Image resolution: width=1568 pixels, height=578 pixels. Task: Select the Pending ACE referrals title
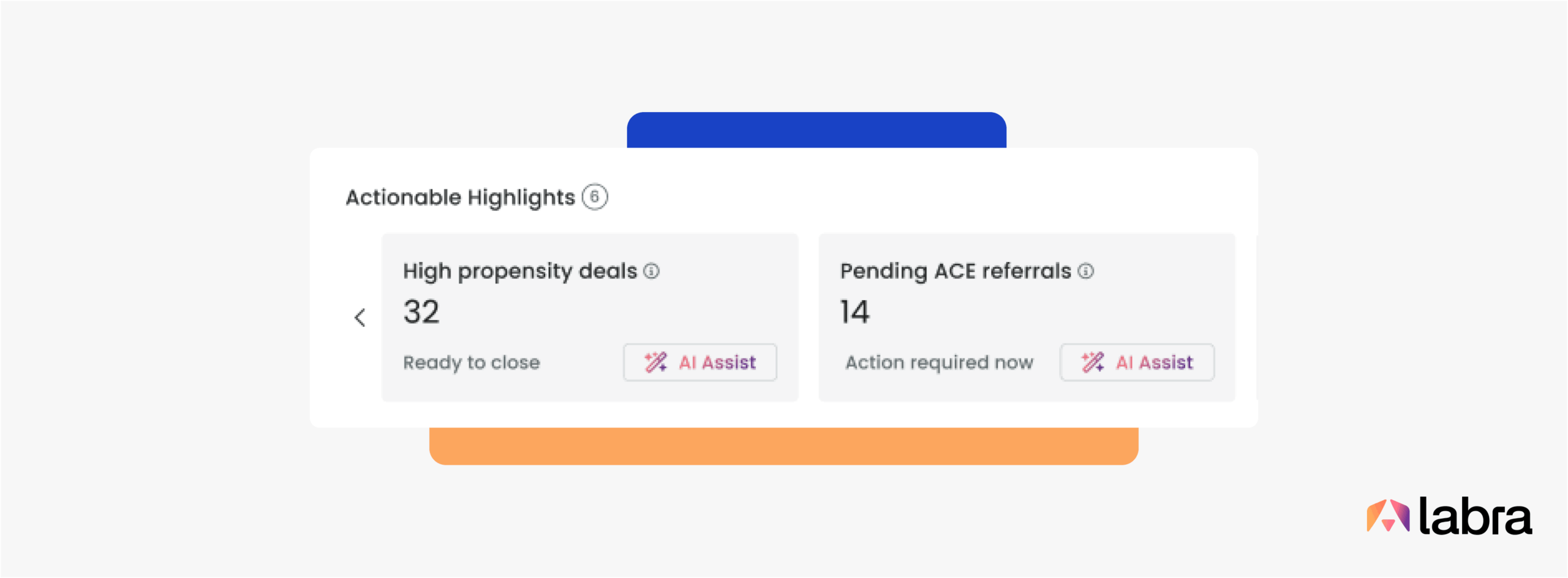click(x=956, y=271)
